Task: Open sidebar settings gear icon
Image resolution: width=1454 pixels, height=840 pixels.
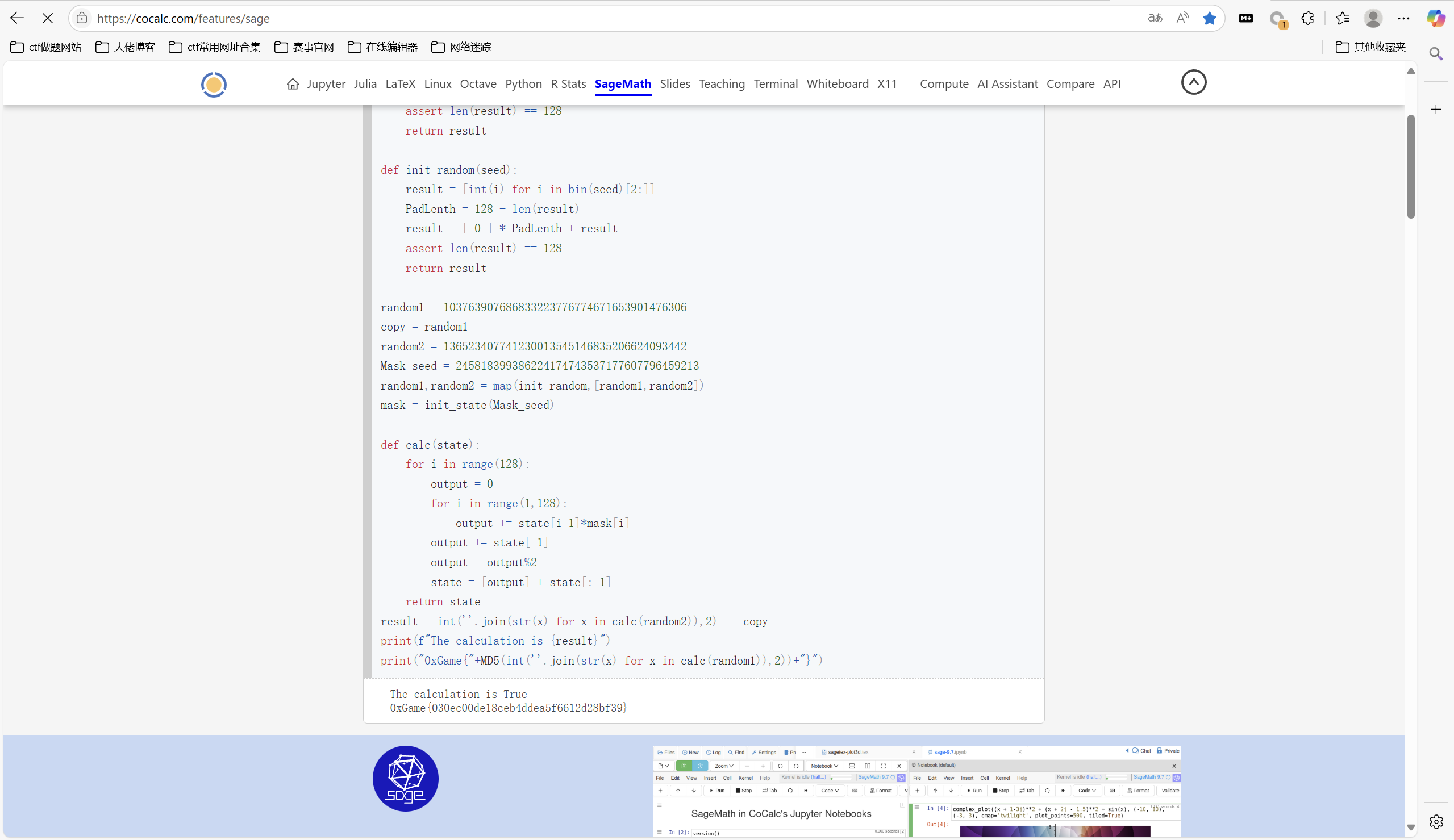Action: [x=1436, y=821]
